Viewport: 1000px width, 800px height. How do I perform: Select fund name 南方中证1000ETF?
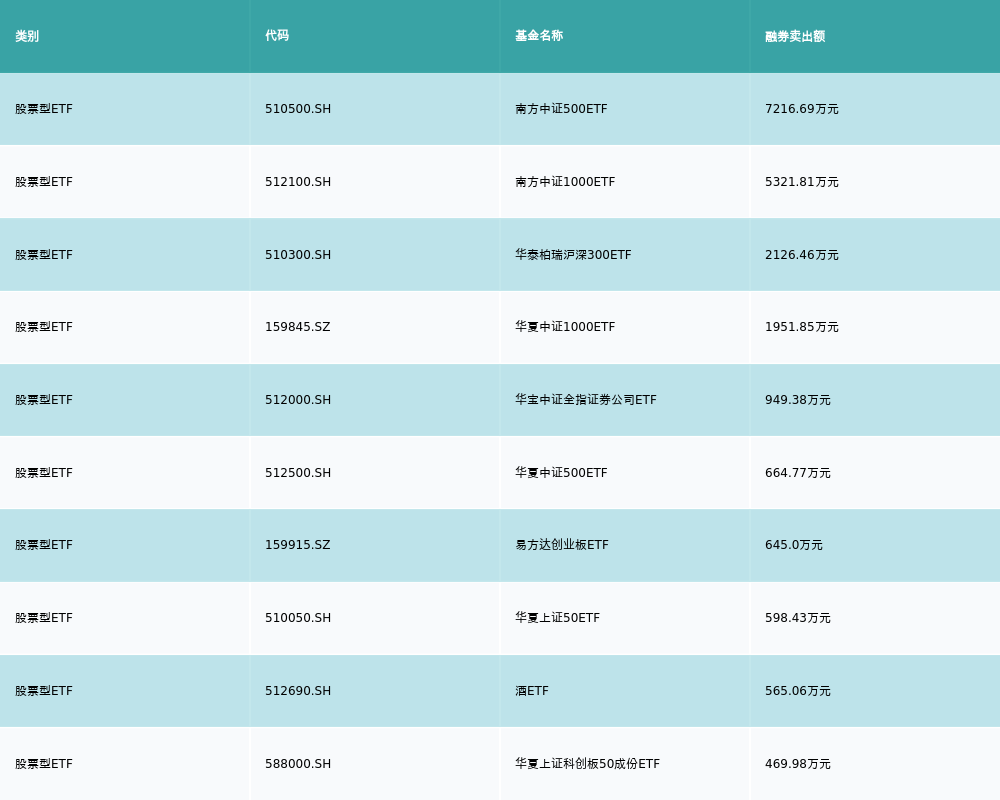(x=565, y=182)
